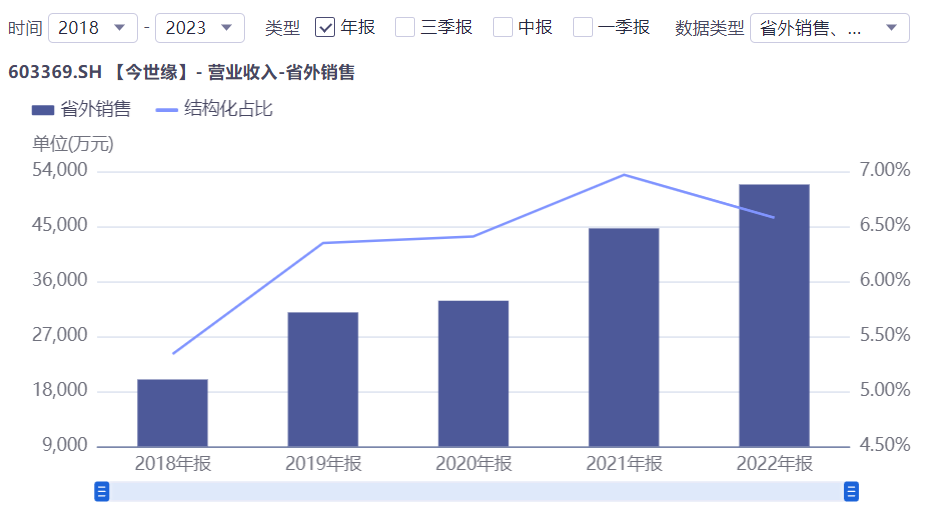This screenshot has height=510, width=933.
Task: Click the line peak at 2021年报
Action: (x=624, y=175)
